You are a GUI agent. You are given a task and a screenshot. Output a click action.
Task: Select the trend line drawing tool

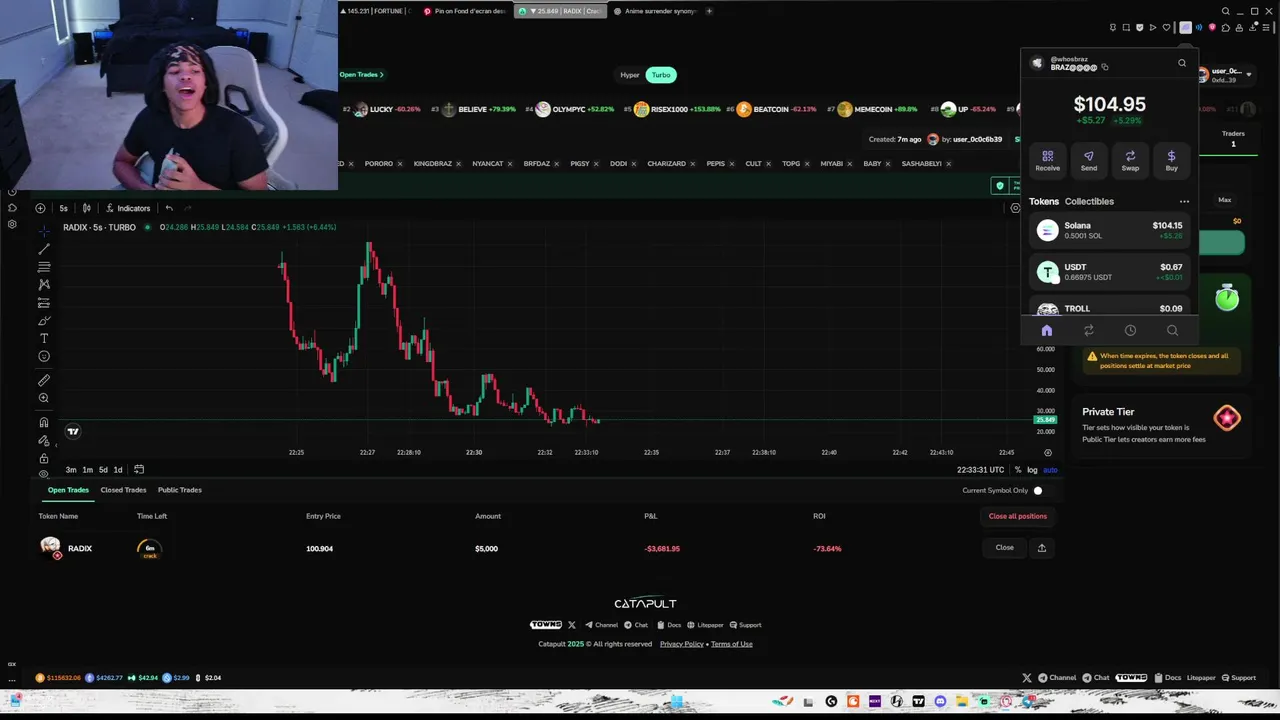point(44,249)
